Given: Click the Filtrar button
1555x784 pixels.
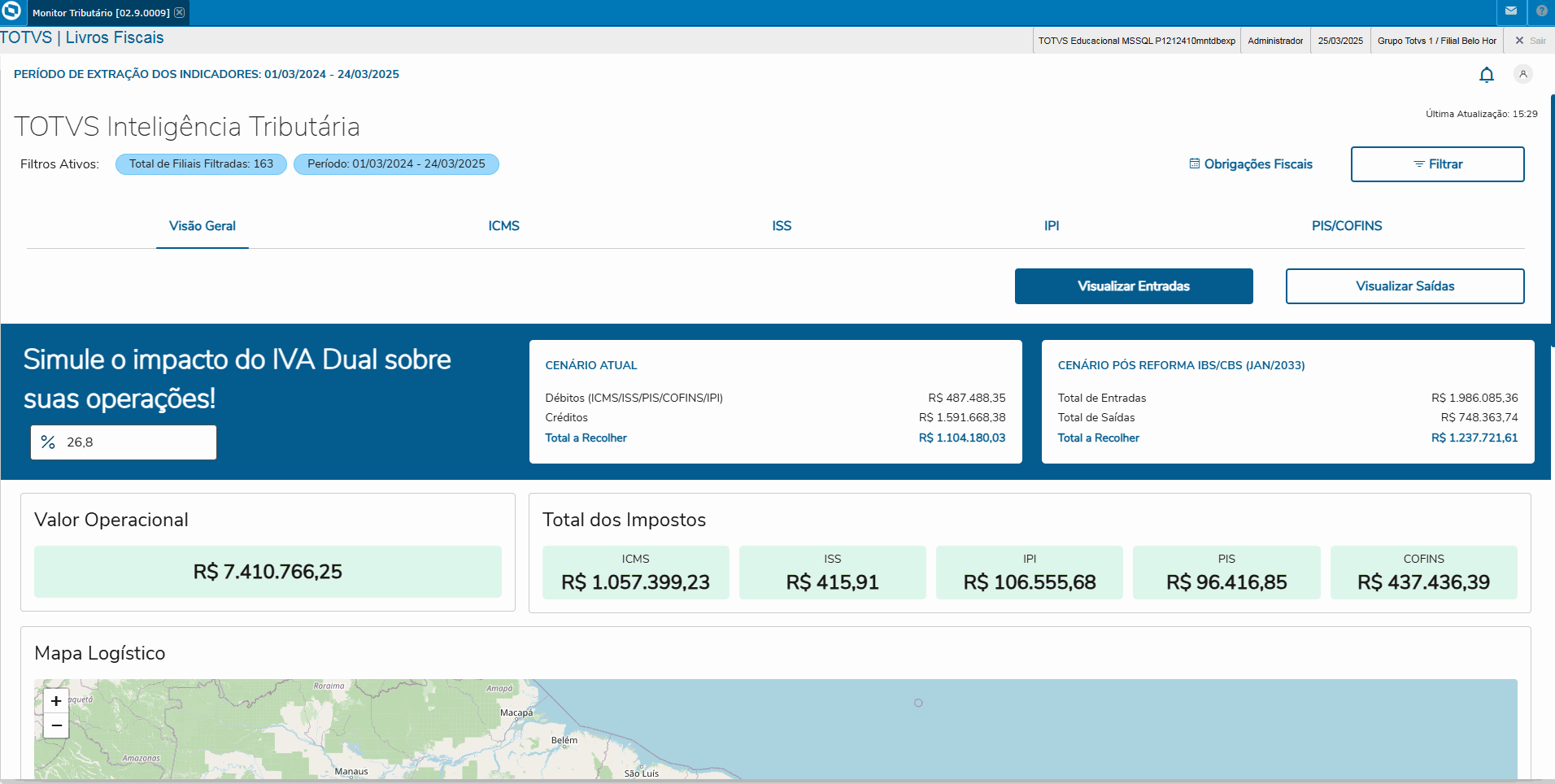Looking at the screenshot, I should (x=1437, y=163).
